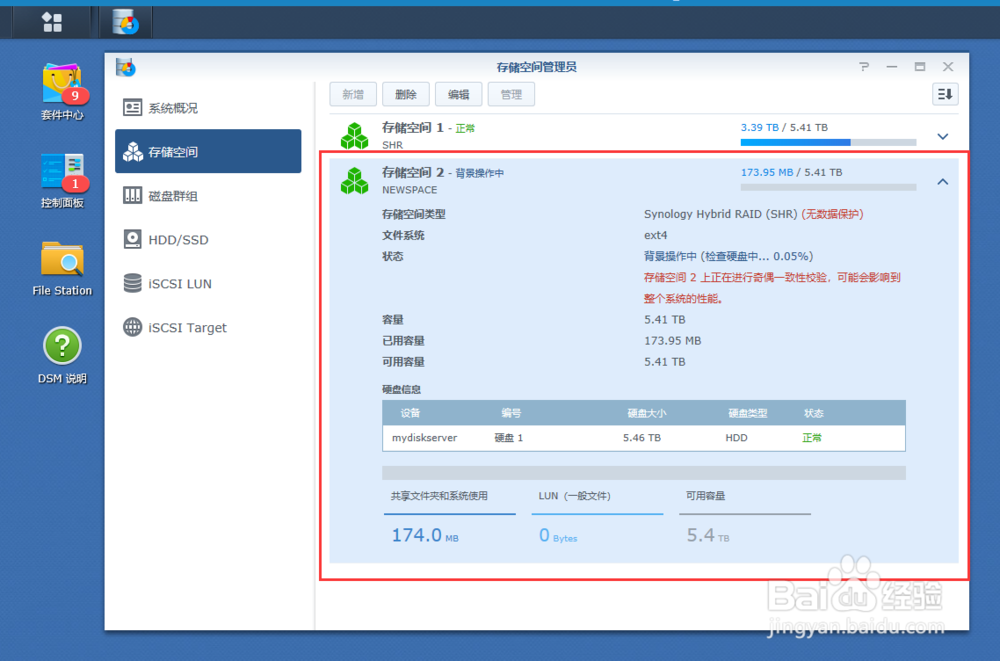Click the disk allocation gray bar
The height and width of the screenshot is (661, 1000).
pos(644,473)
